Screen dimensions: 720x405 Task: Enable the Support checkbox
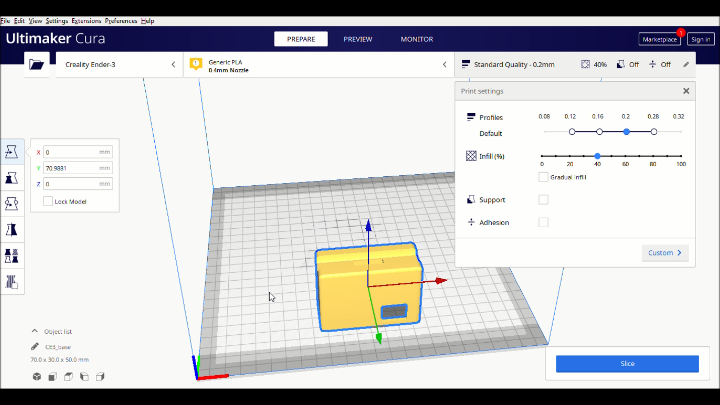point(543,199)
